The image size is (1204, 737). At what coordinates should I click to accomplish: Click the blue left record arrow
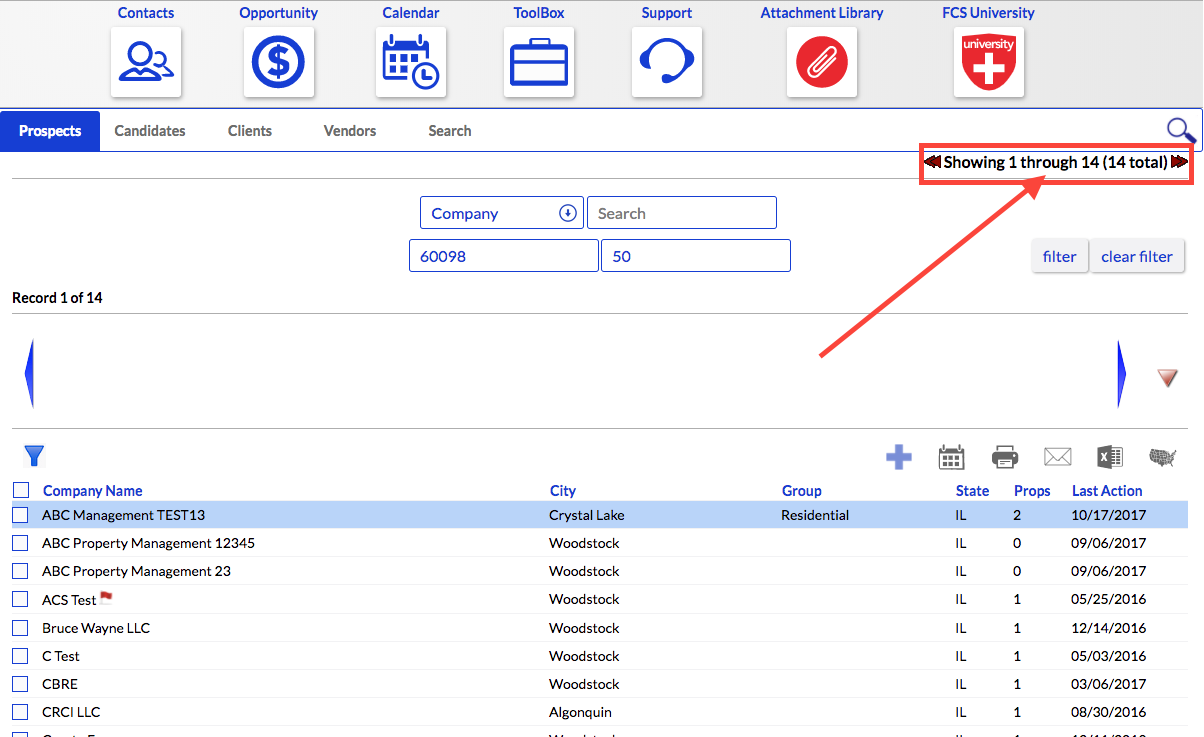coord(29,374)
